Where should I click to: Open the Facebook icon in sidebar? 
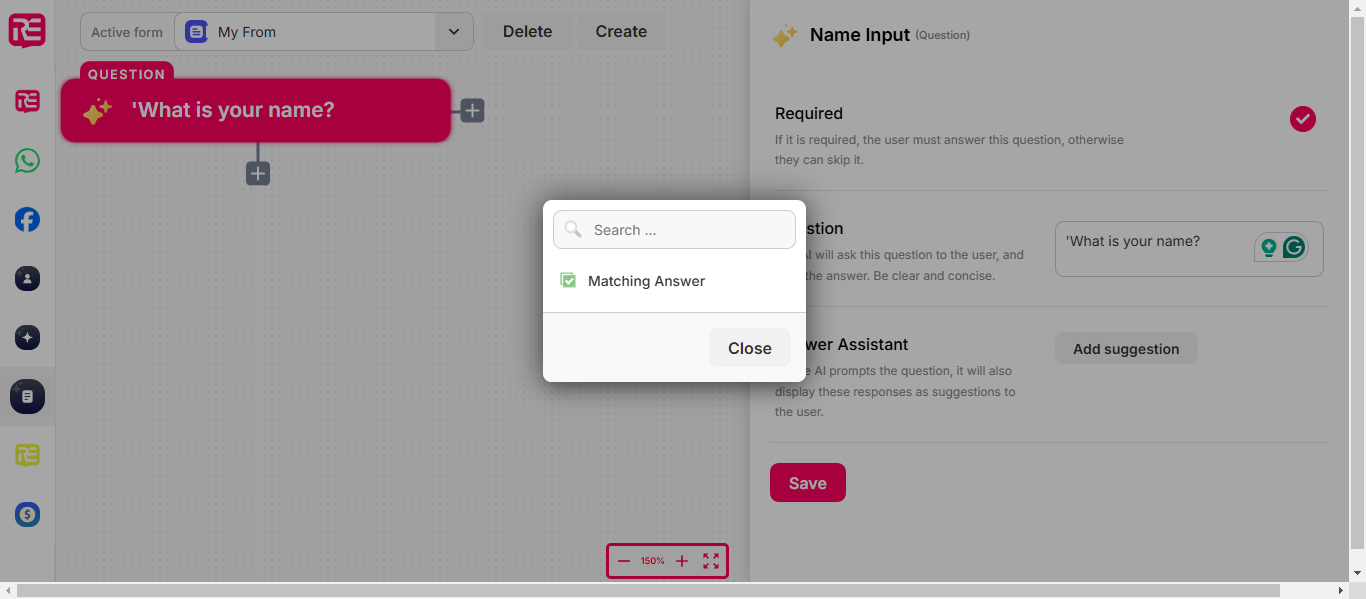[27, 220]
